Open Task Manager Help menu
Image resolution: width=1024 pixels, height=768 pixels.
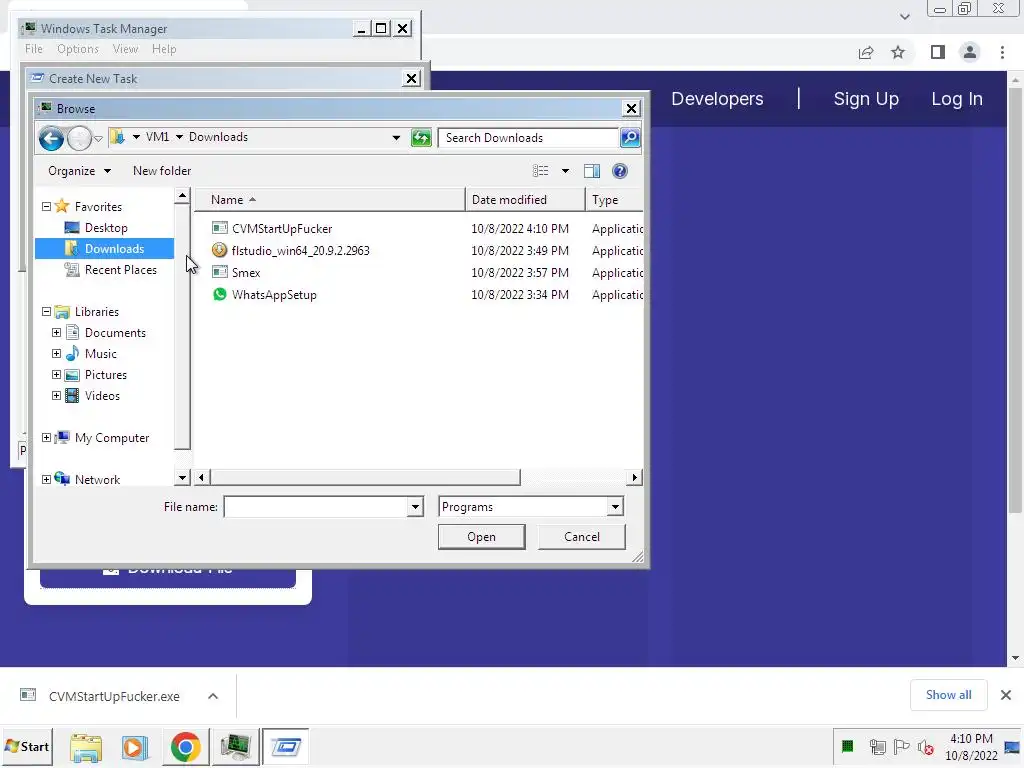[164, 49]
